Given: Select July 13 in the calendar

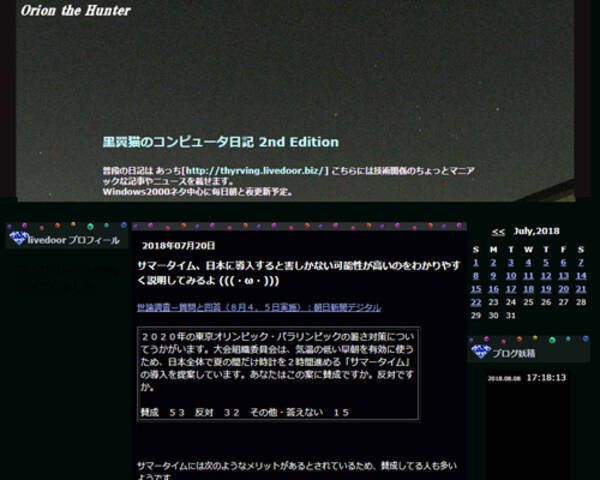Looking at the screenshot, I should point(563,276).
